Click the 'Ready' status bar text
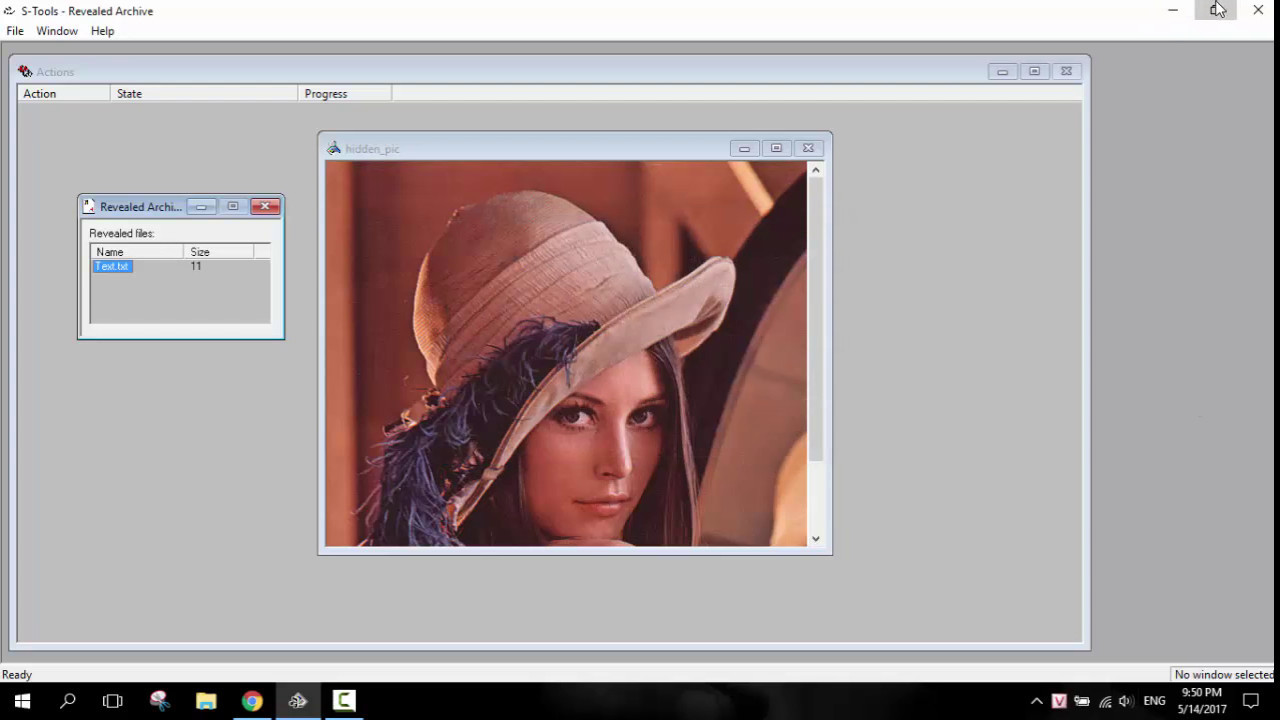Image resolution: width=1280 pixels, height=720 pixels. click(17, 675)
